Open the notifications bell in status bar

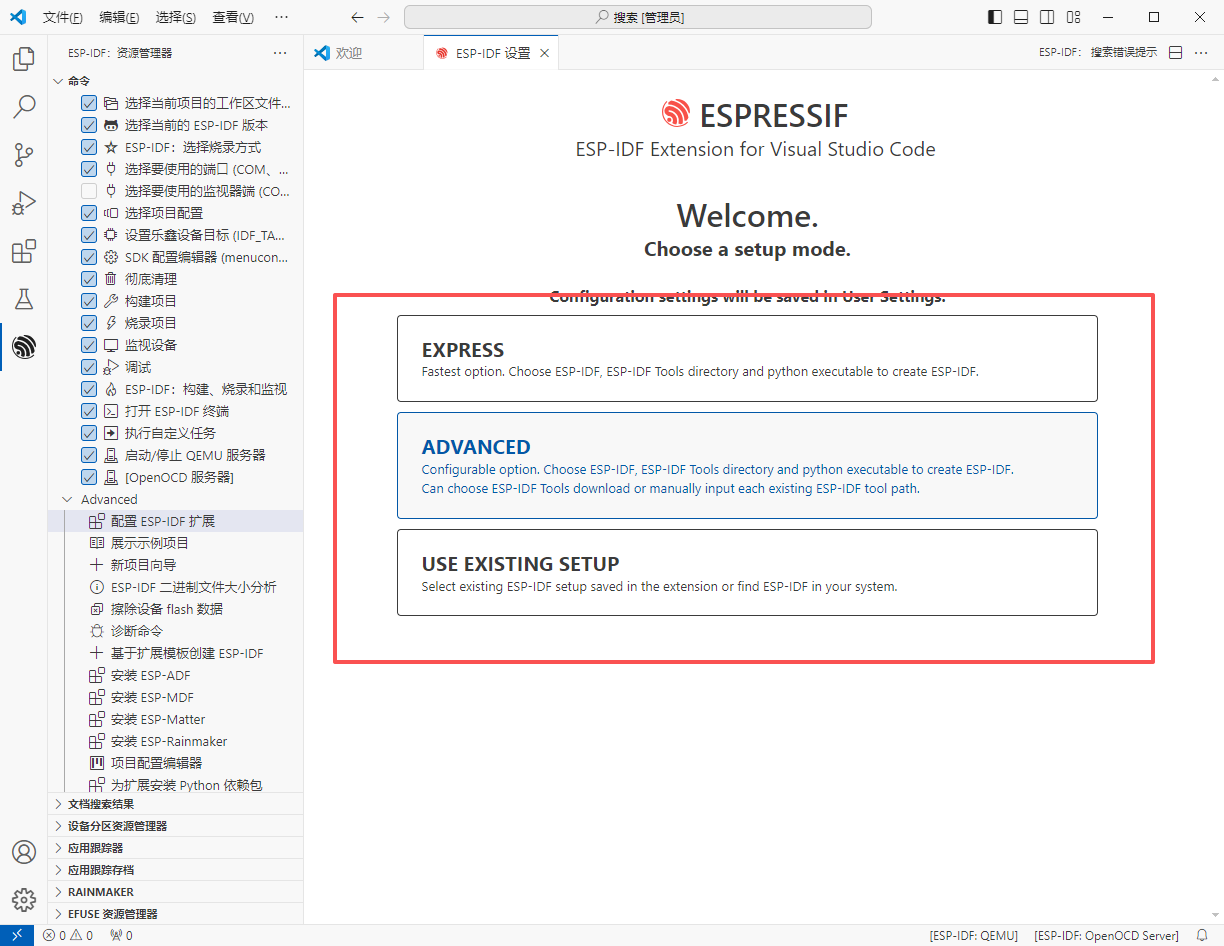coord(1202,936)
